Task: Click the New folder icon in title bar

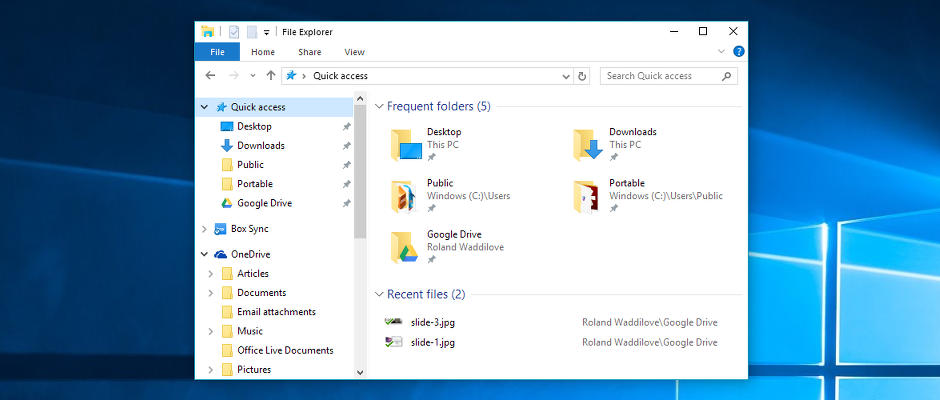Action: point(252,32)
